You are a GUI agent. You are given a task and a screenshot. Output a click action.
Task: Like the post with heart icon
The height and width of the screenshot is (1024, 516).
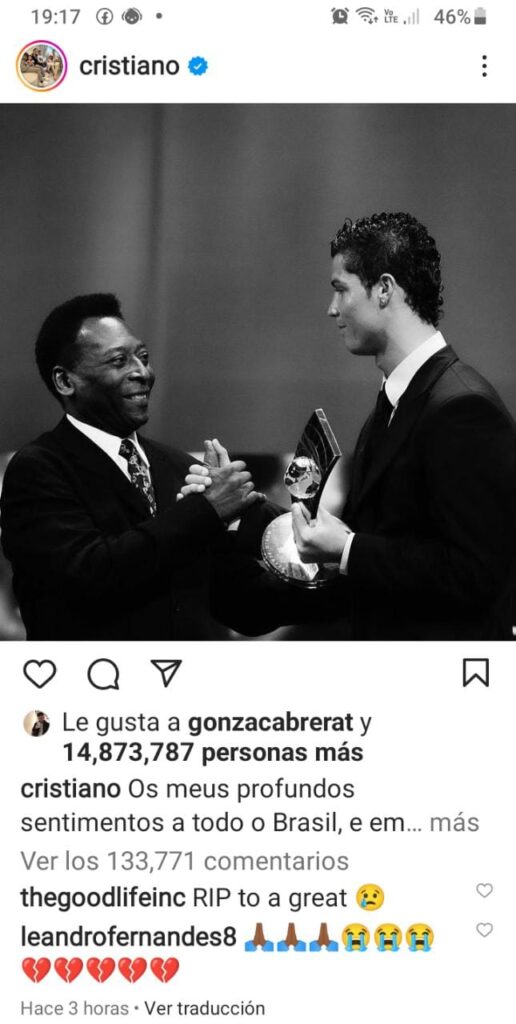pyautogui.click(x=39, y=673)
